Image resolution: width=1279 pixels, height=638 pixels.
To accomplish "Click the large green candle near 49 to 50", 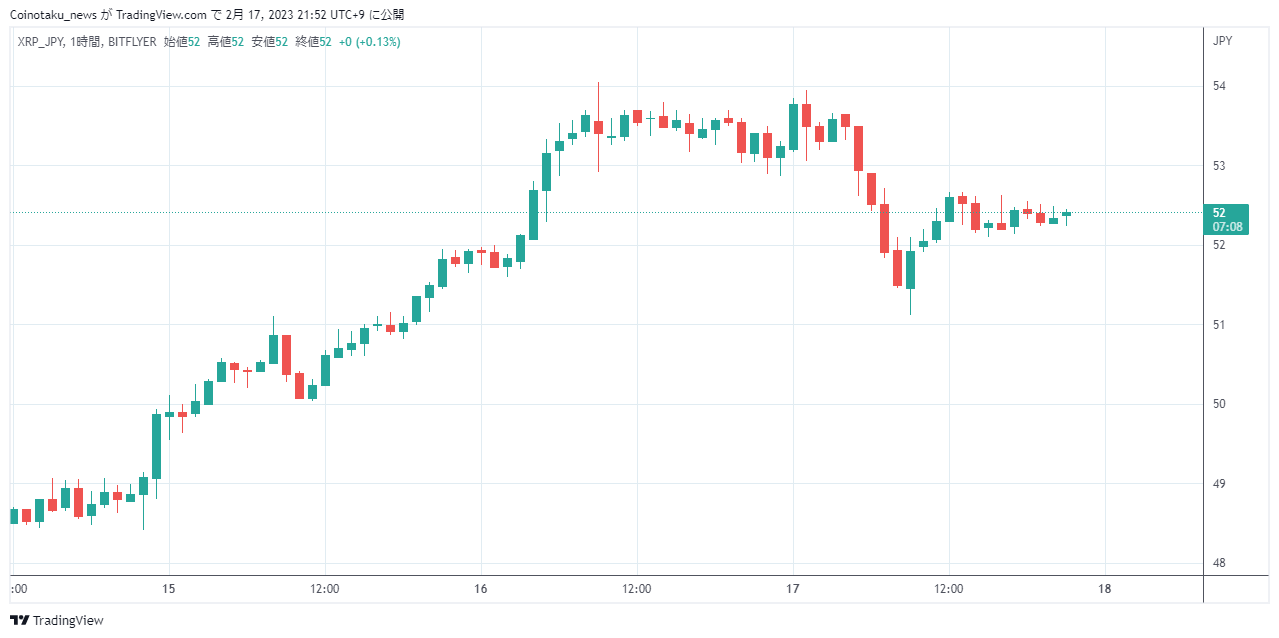I will tap(156, 446).
